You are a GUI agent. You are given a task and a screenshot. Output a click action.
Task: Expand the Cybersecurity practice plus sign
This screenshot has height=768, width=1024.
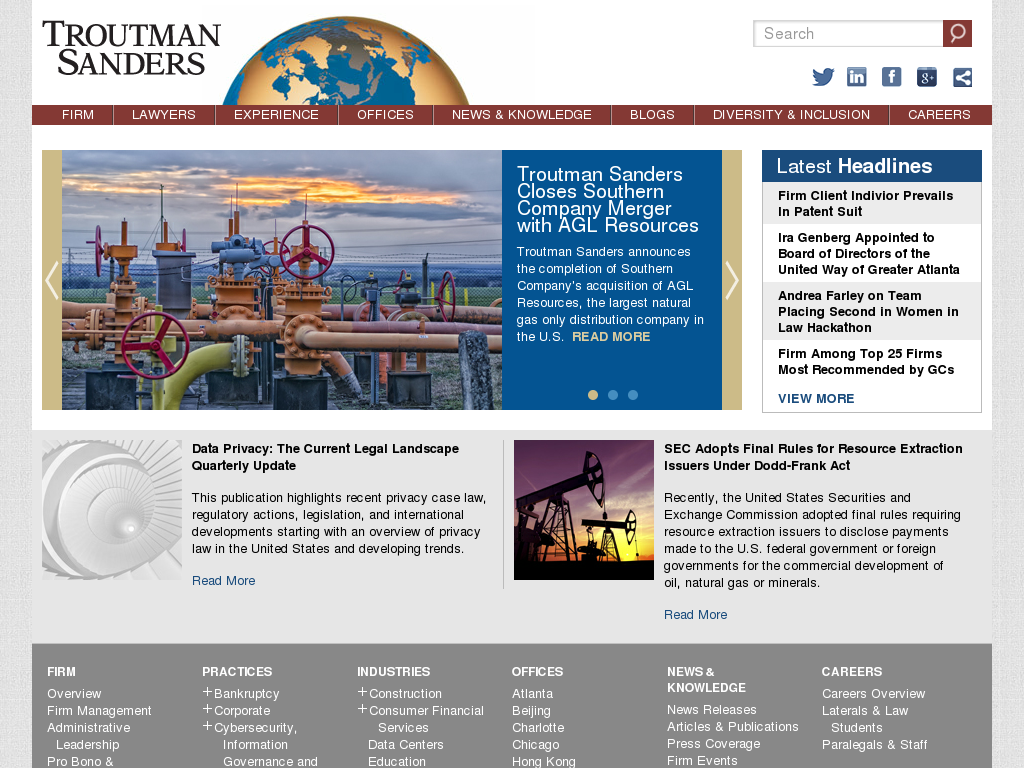pos(207,726)
